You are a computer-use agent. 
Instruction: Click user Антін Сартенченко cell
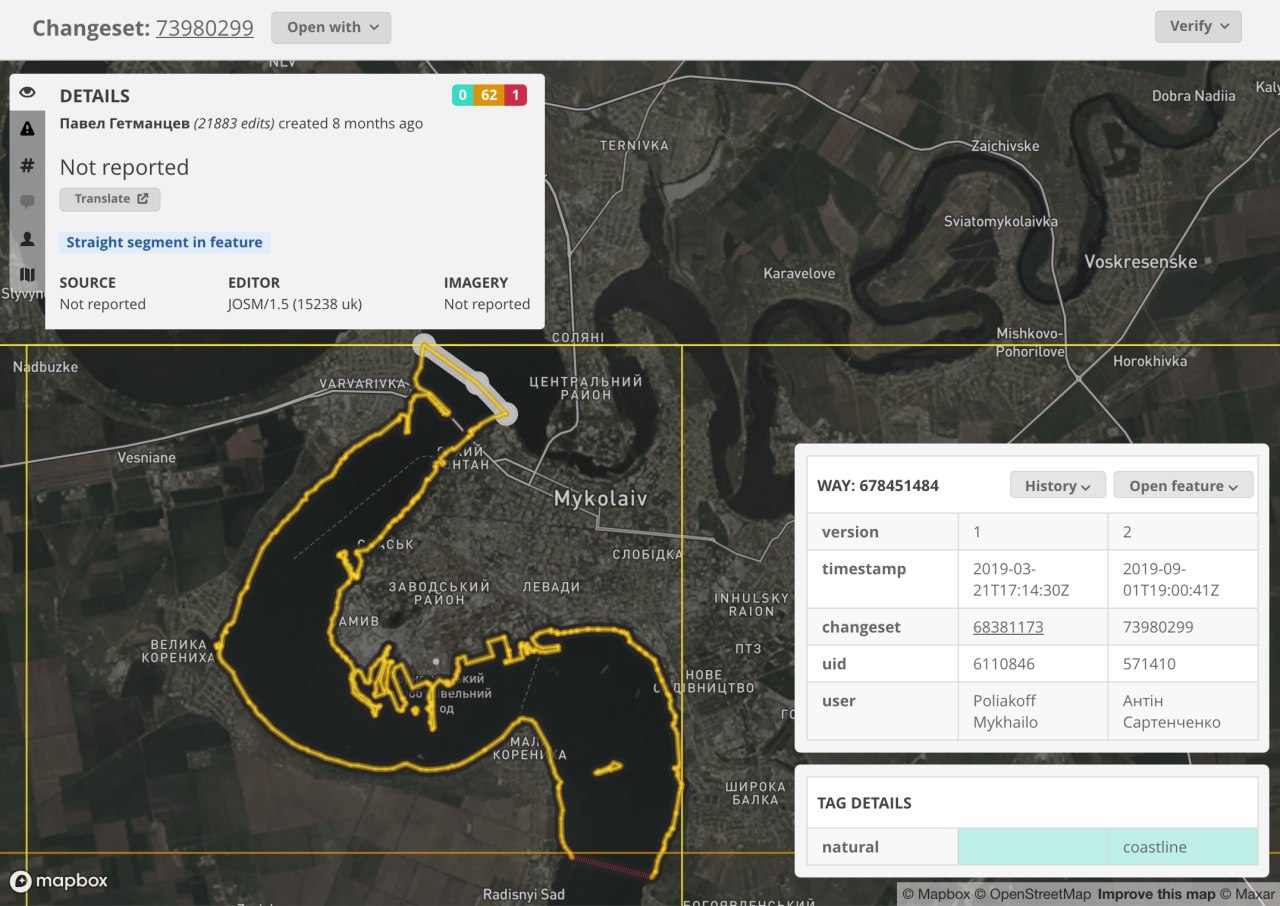coord(1183,711)
